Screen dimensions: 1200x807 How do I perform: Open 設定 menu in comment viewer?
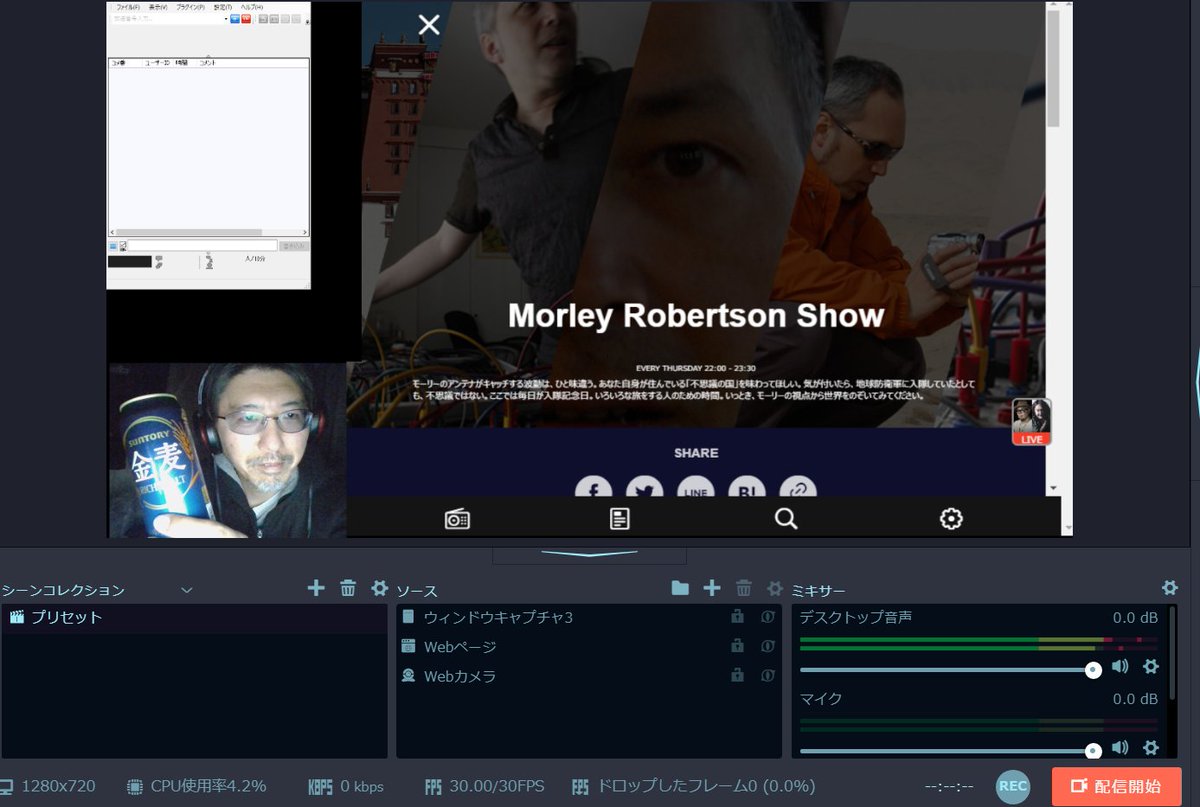pyautogui.click(x=222, y=7)
